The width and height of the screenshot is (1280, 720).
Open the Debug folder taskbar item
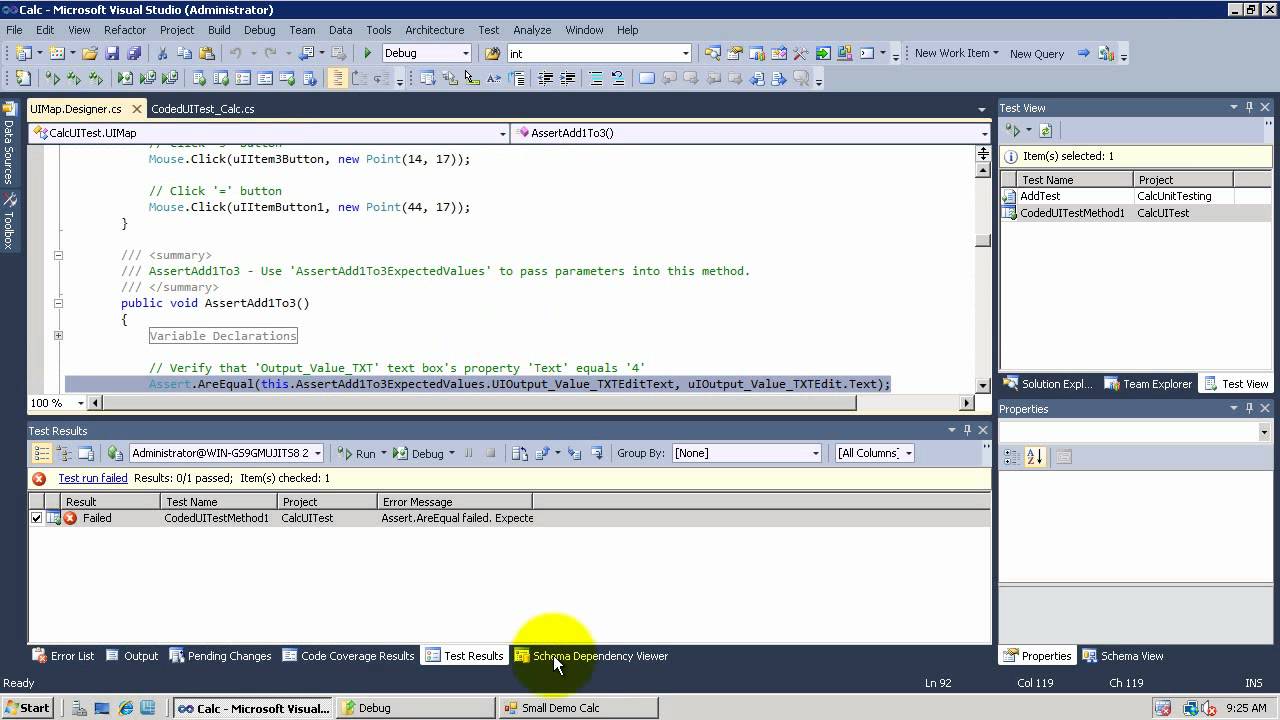[x=415, y=708]
